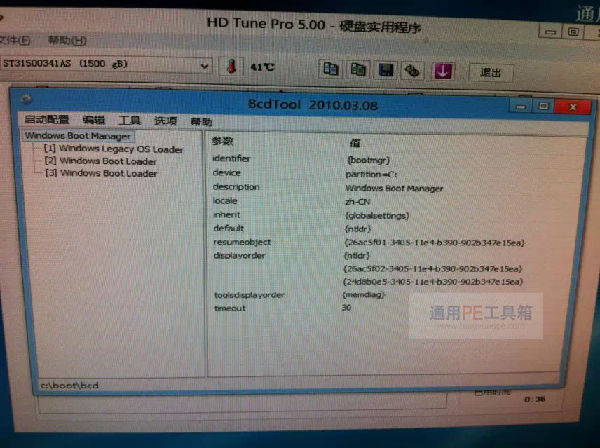
Task: Select the Windows Boot Manager tree node
Action: click(x=78, y=136)
